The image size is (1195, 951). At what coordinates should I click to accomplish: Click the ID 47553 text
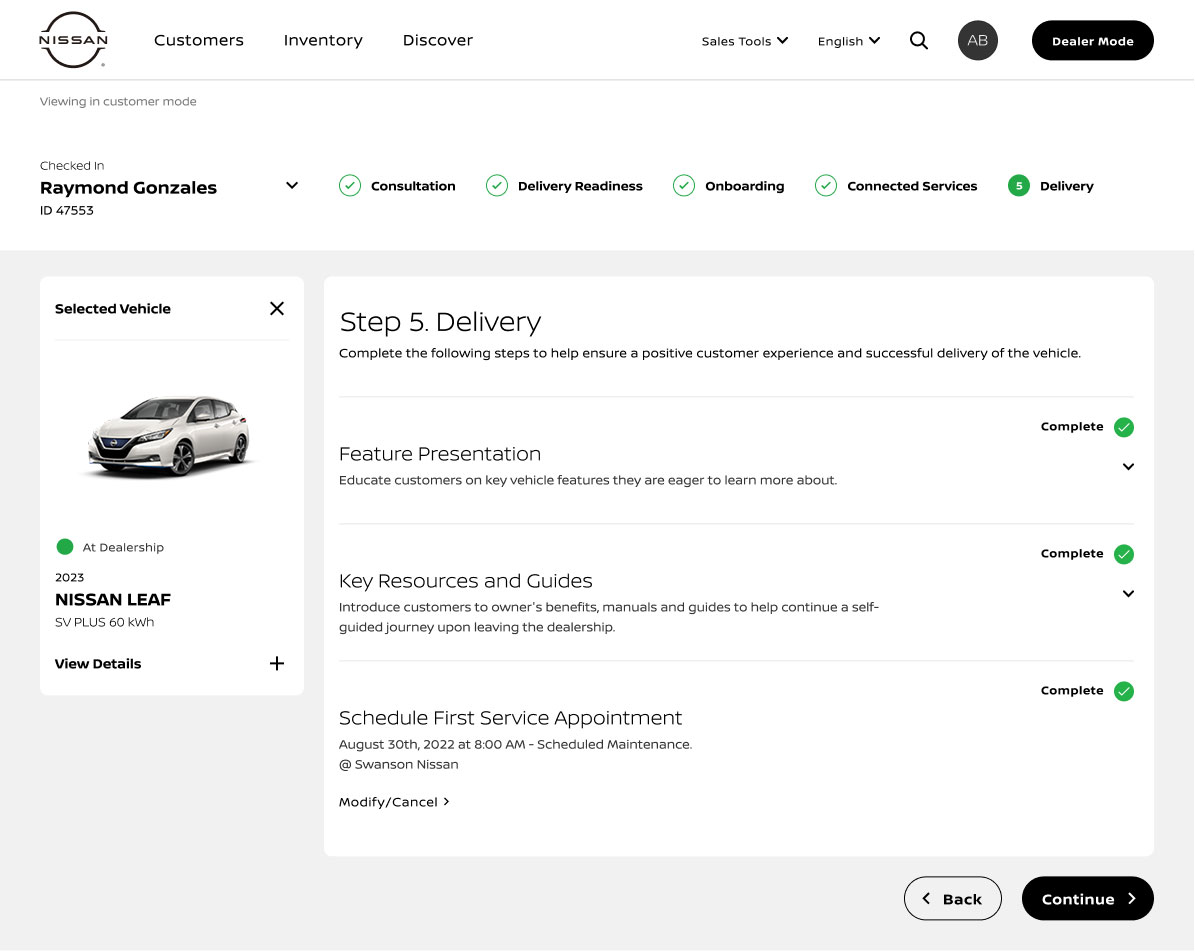(66, 210)
